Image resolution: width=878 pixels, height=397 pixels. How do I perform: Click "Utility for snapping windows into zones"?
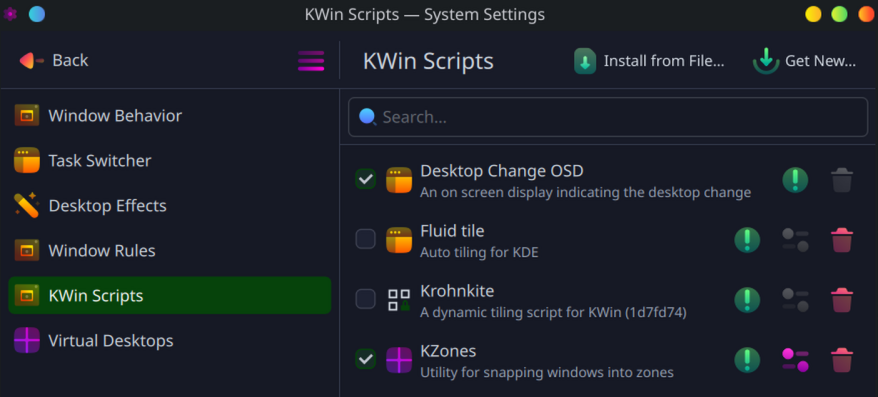coord(547,372)
